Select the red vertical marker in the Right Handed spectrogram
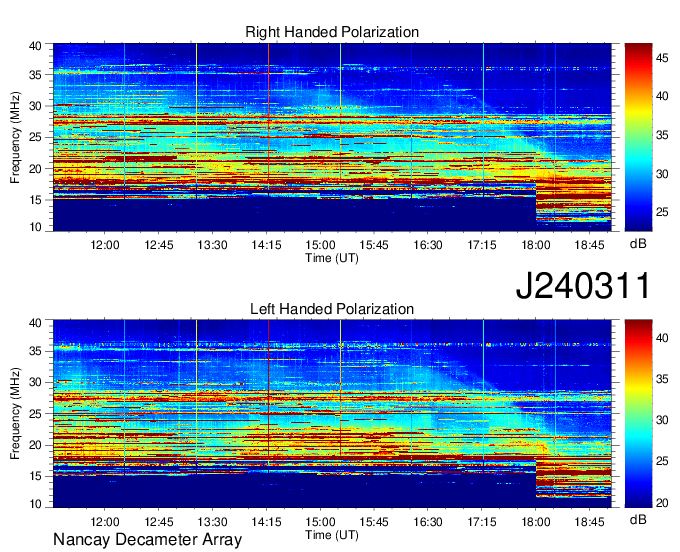 click(268, 119)
